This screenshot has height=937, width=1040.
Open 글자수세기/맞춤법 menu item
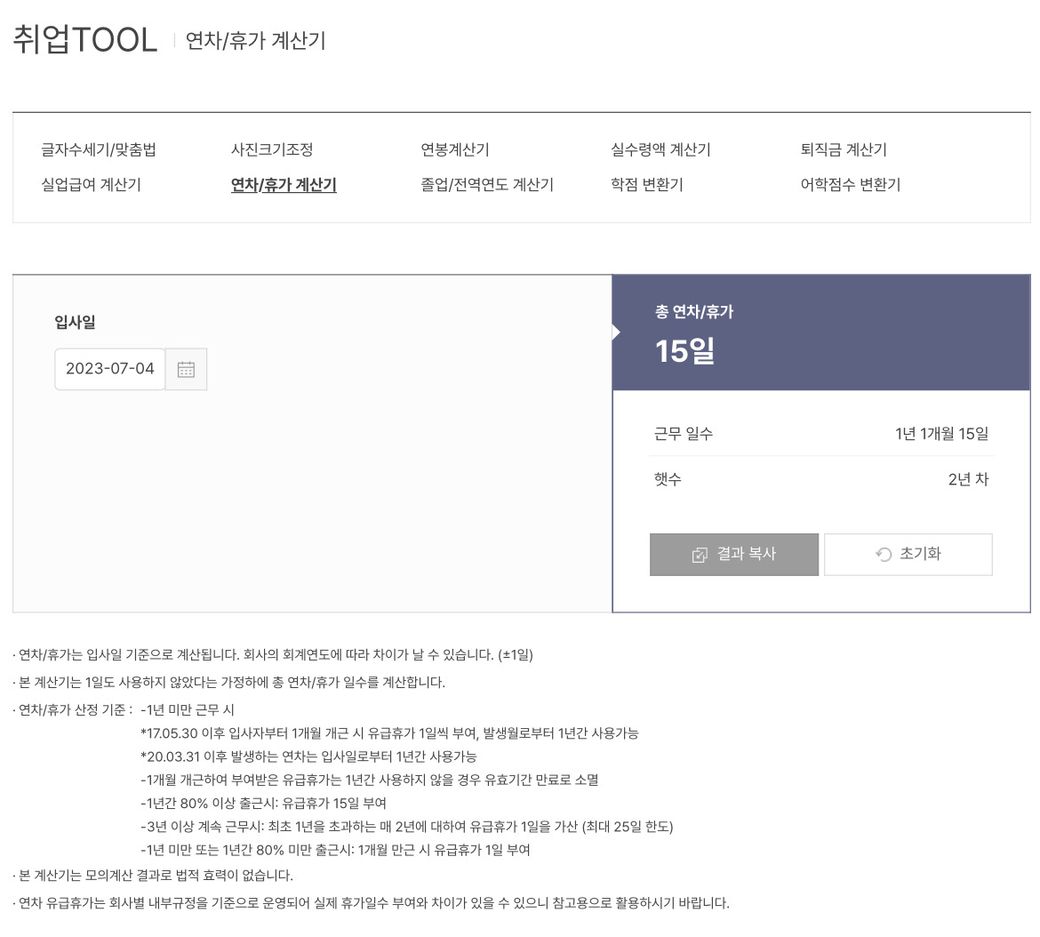[x=98, y=150]
